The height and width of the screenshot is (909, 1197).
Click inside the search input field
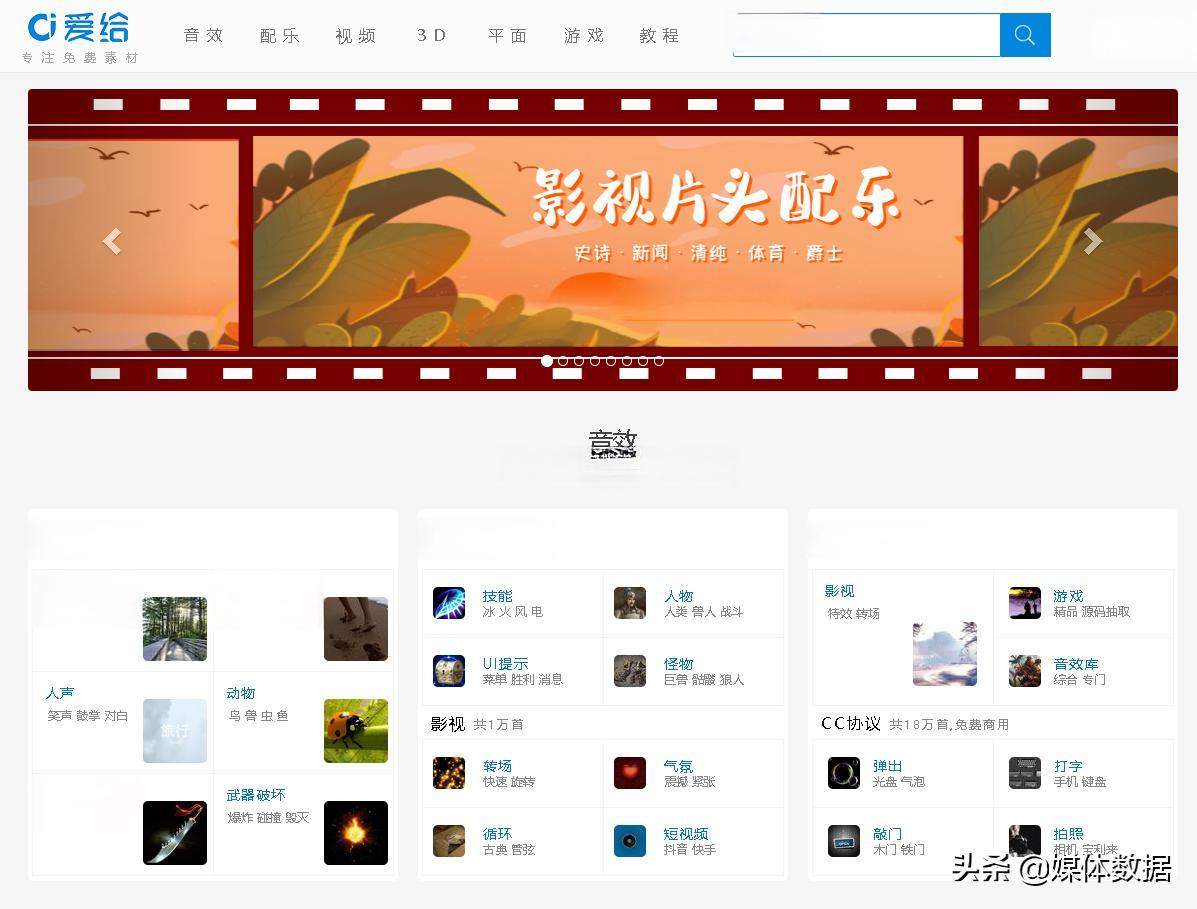coord(867,34)
